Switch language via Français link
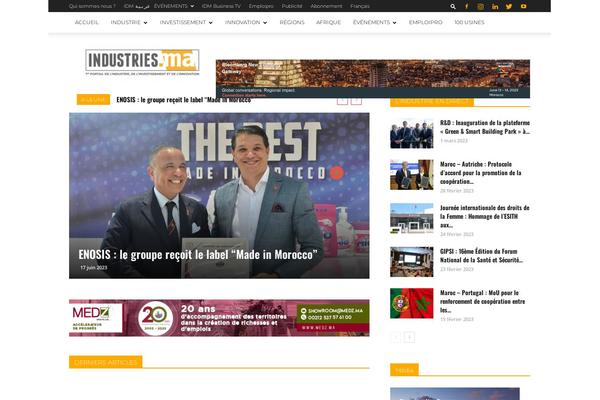This screenshot has width=600, height=400. coord(360,6)
